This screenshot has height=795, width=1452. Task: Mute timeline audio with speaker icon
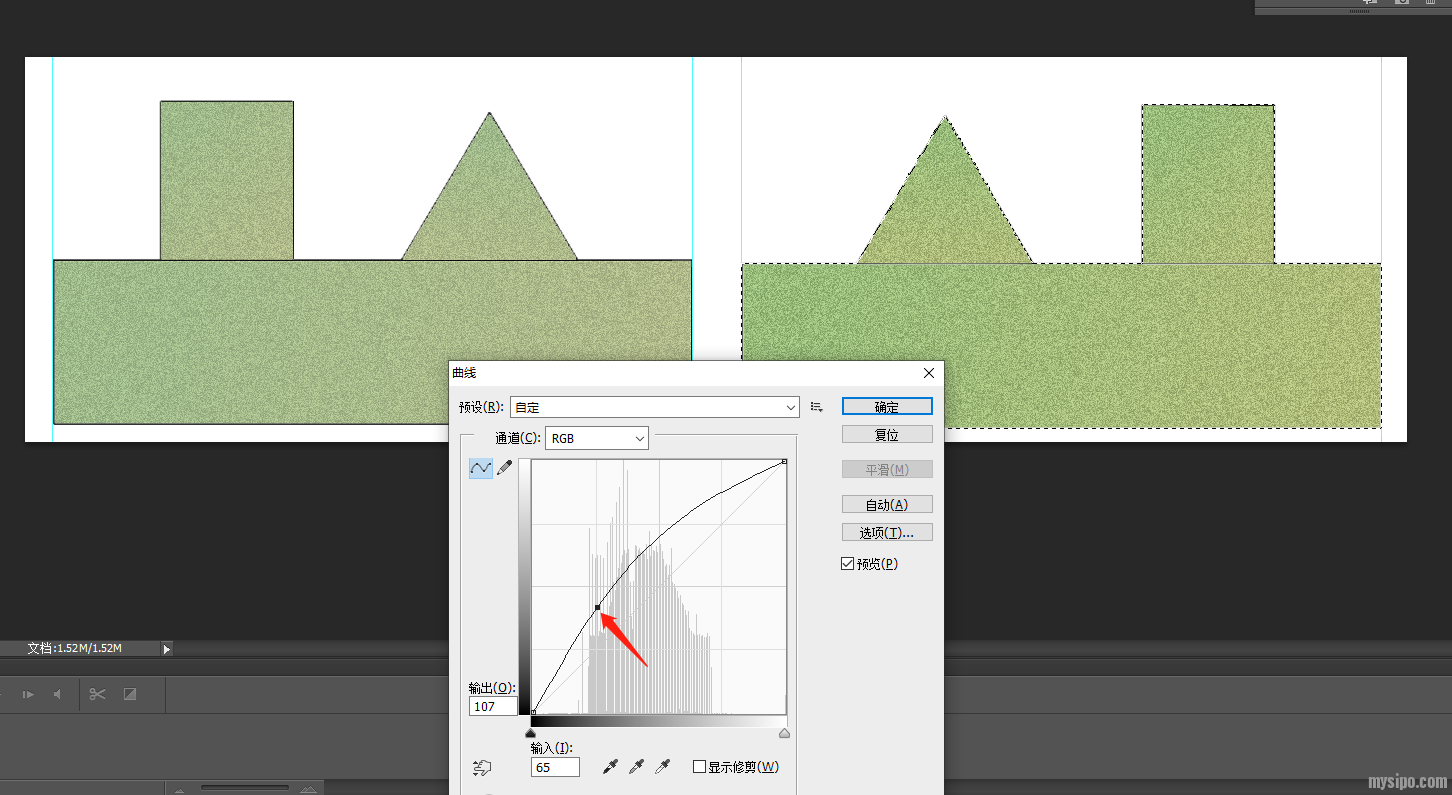(x=58, y=694)
